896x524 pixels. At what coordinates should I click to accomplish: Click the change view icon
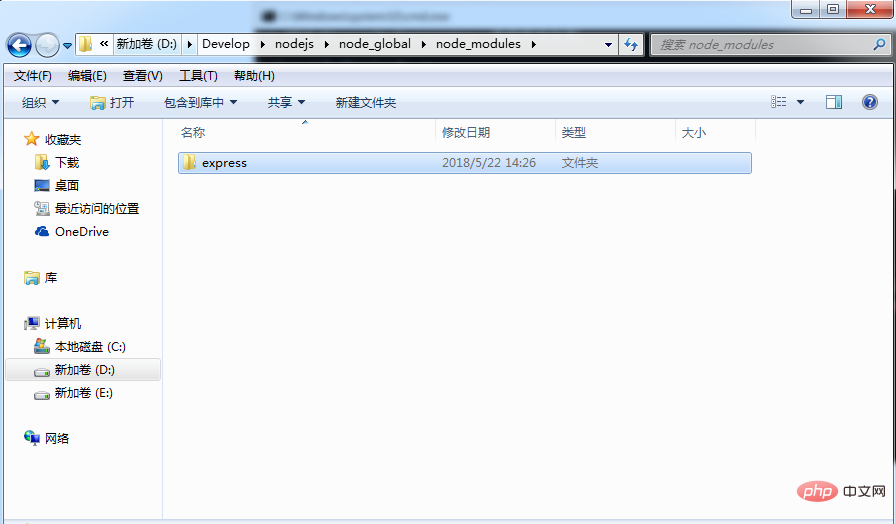pyautogui.click(x=778, y=102)
